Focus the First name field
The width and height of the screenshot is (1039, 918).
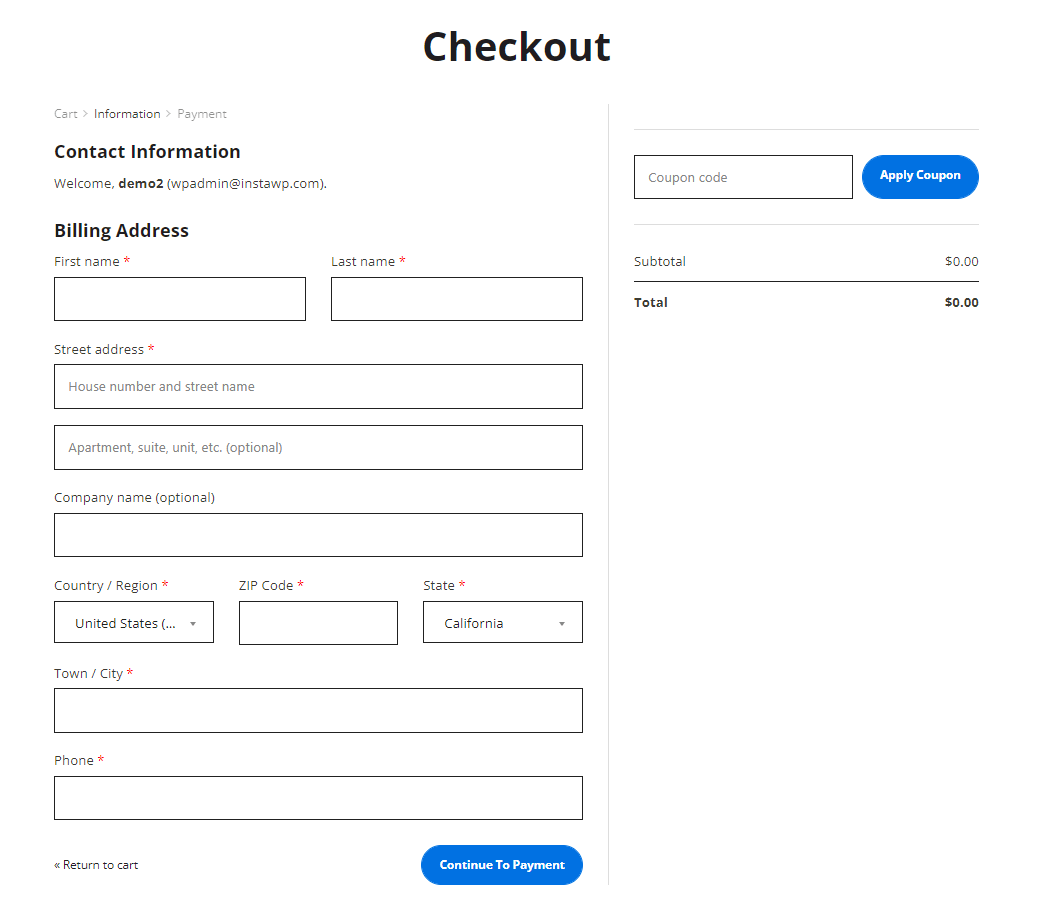pos(180,299)
